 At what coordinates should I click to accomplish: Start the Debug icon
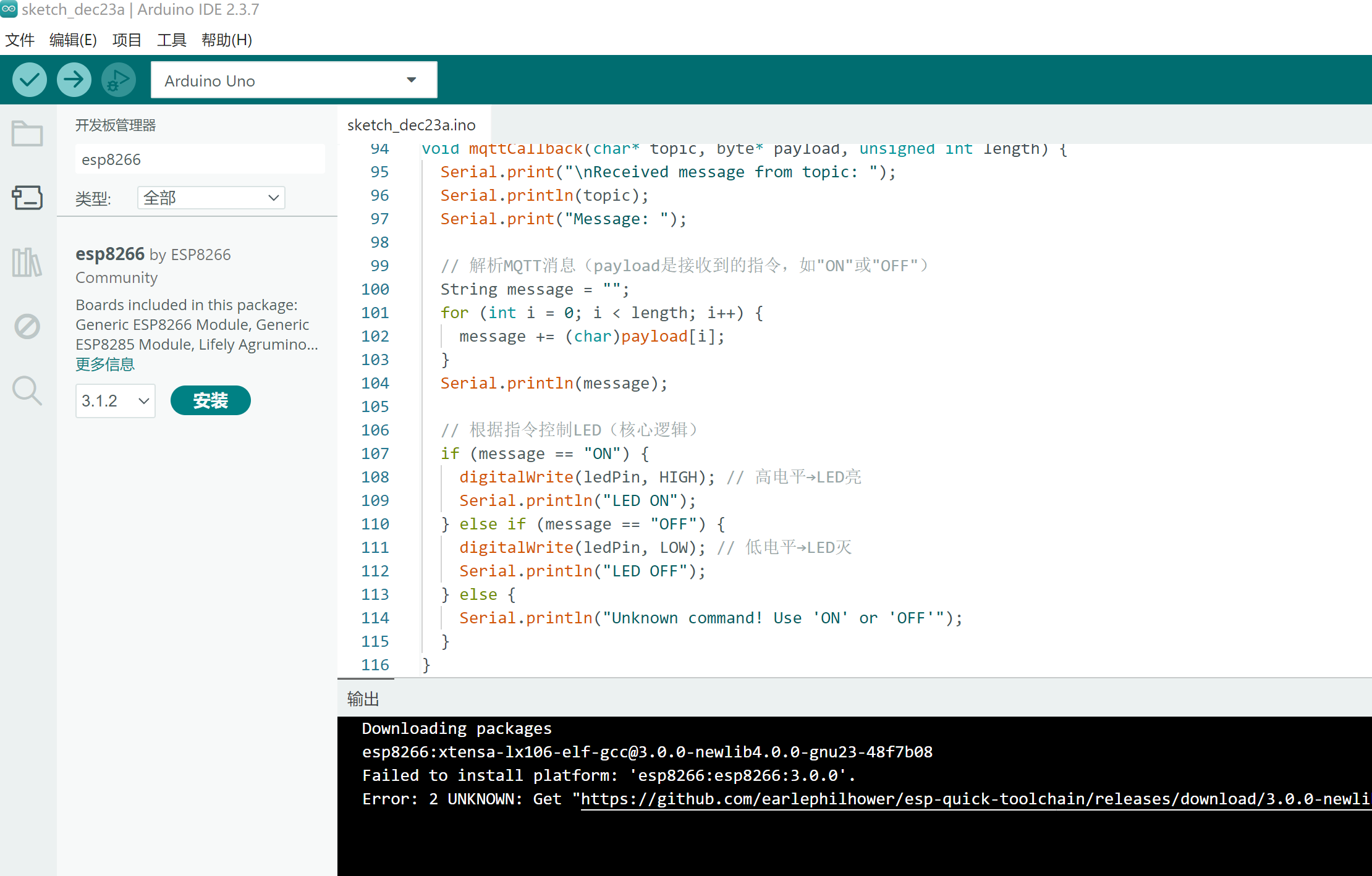pos(118,80)
